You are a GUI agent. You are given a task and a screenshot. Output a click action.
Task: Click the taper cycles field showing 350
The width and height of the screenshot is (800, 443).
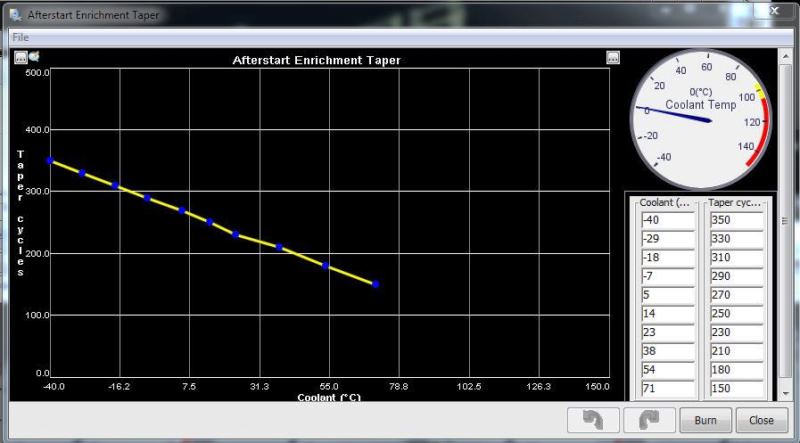point(736,220)
